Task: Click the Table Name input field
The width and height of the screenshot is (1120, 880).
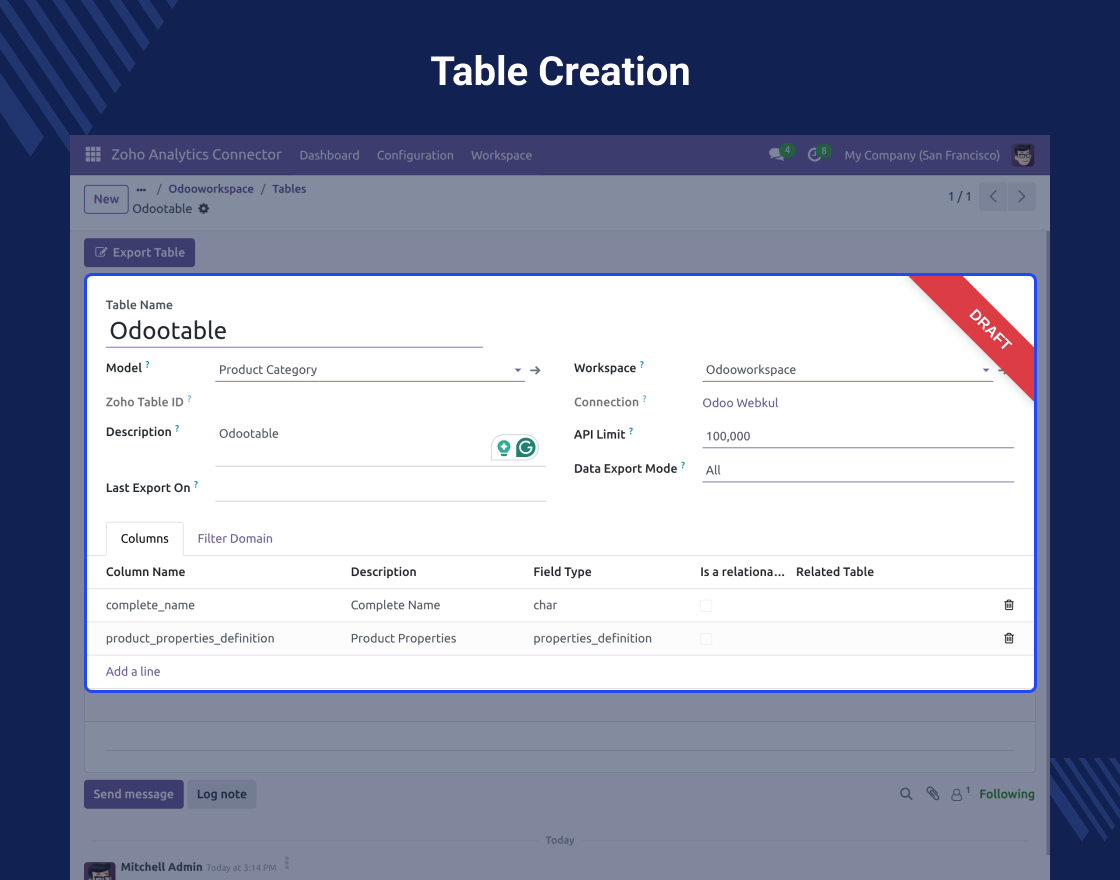Action: click(294, 331)
